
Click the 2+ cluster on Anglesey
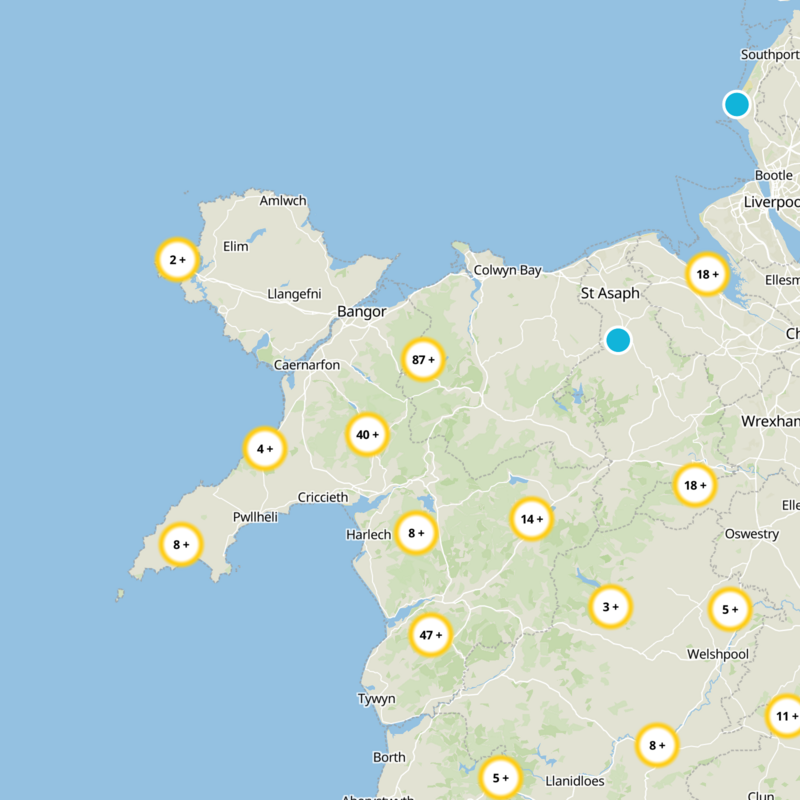176,259
